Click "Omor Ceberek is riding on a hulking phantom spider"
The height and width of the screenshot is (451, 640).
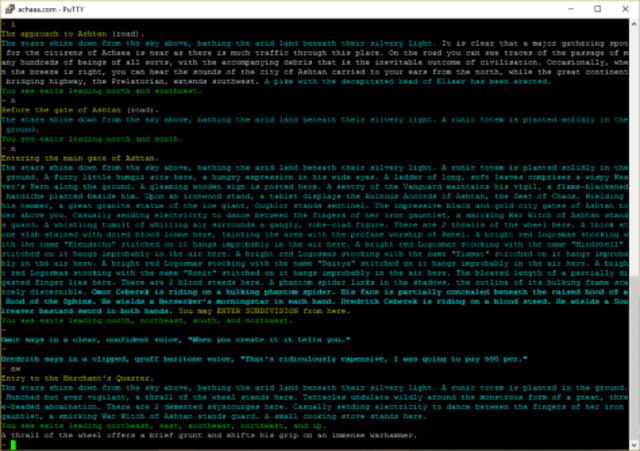point(212,292)
